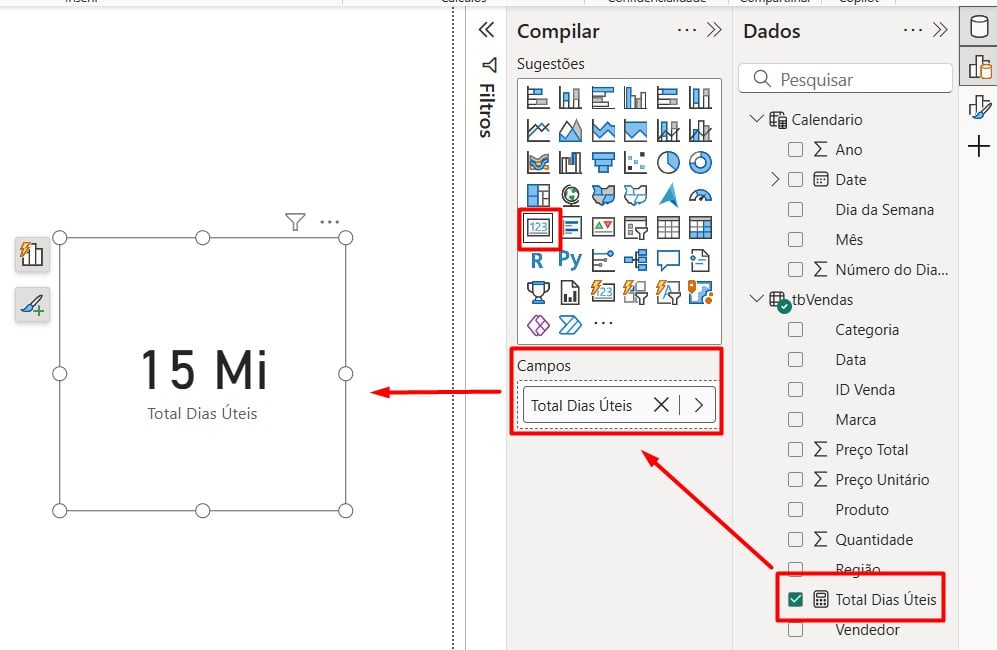Viewport: 997px width, 650px height.
Task: Open more options on the card visual
Action: [329, 222]
